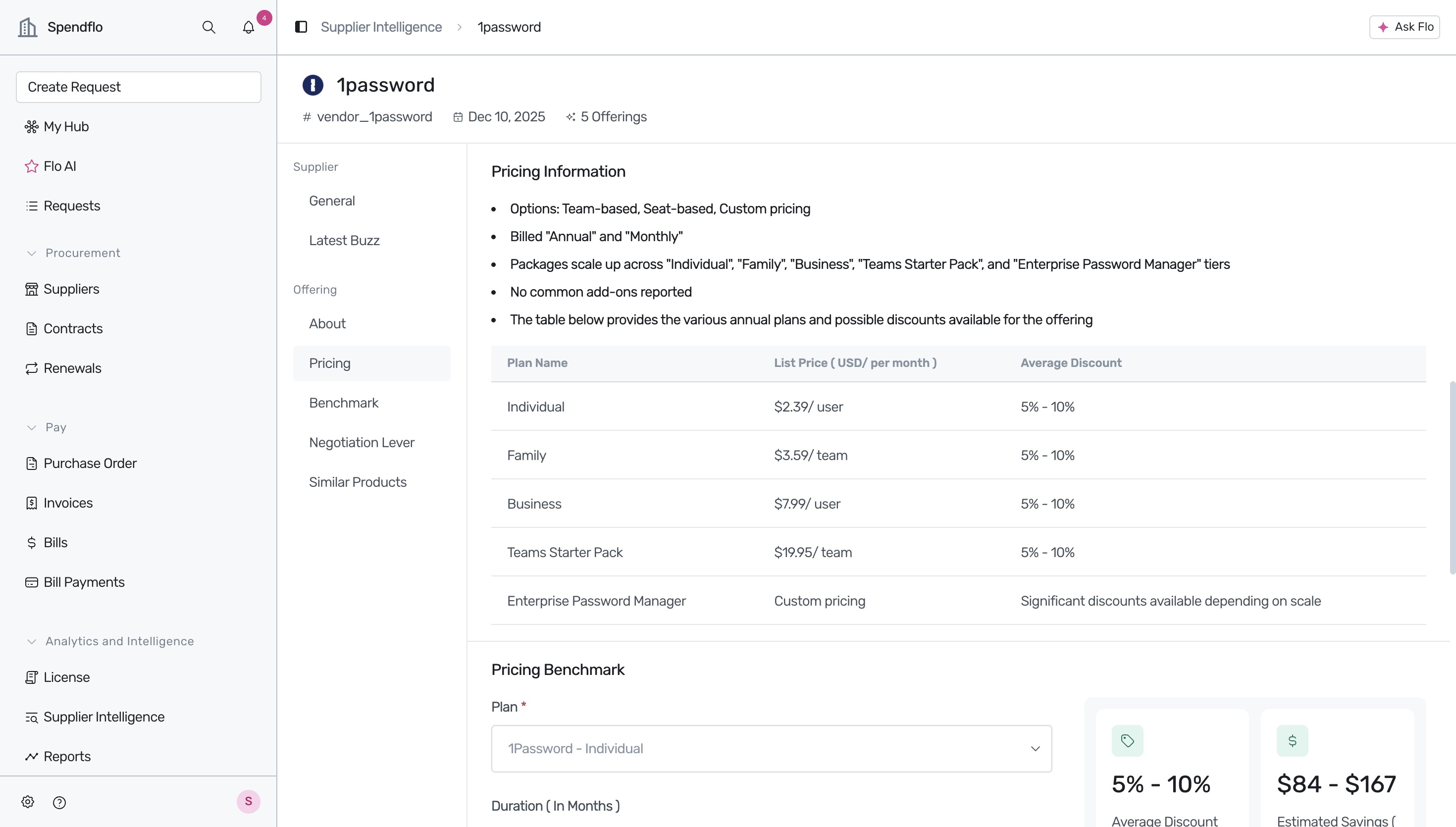Click the $3.59/ team price cell

(x=810, y=456)
